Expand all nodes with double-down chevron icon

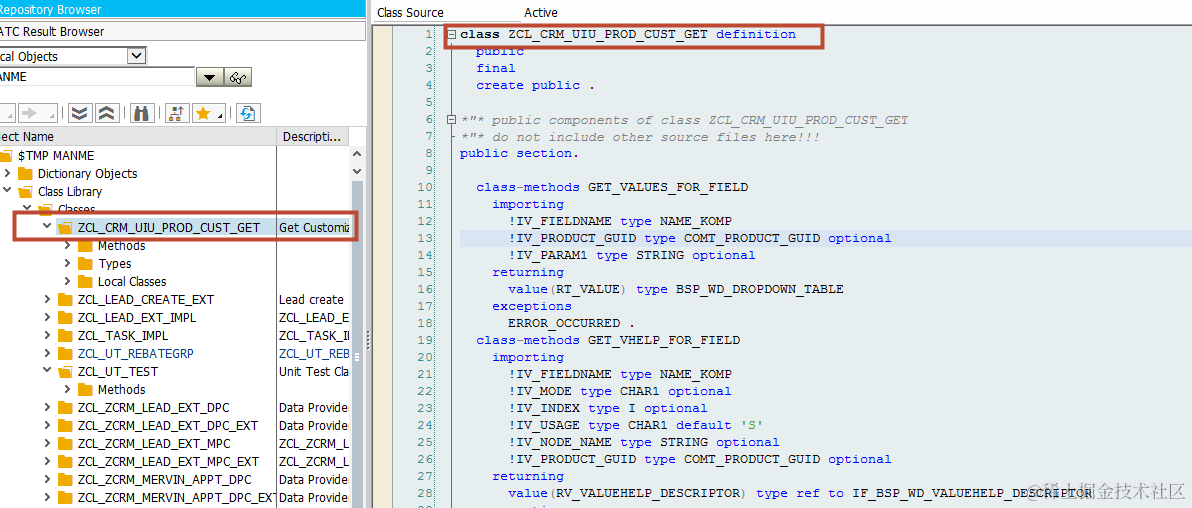click(80, 113)
